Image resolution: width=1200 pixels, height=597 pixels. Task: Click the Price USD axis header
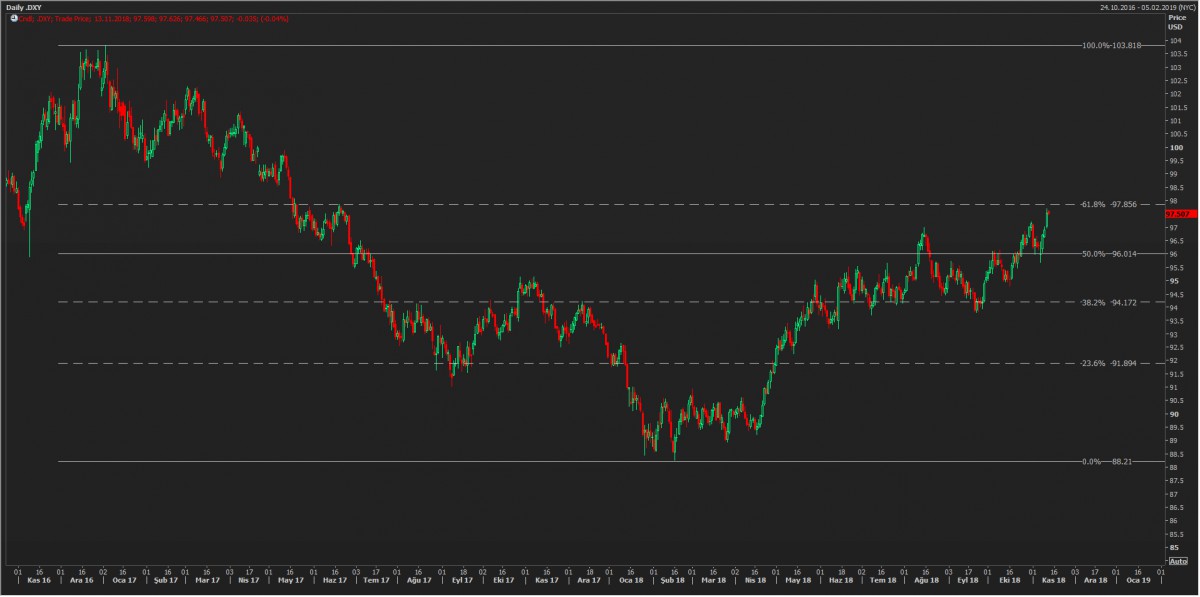pos(1176,23)
